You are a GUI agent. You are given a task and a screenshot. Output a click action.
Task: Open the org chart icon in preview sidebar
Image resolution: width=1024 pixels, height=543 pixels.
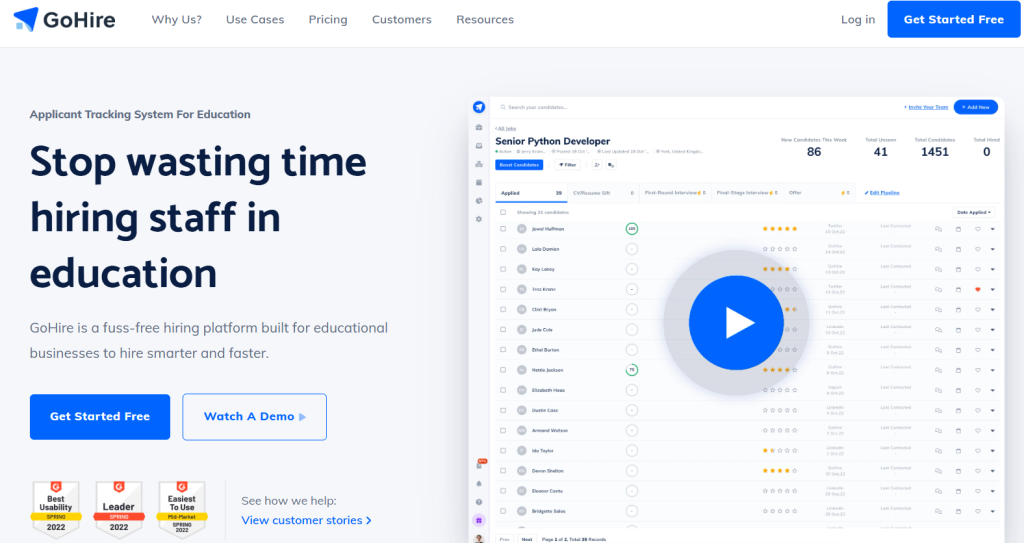point(479,164)
